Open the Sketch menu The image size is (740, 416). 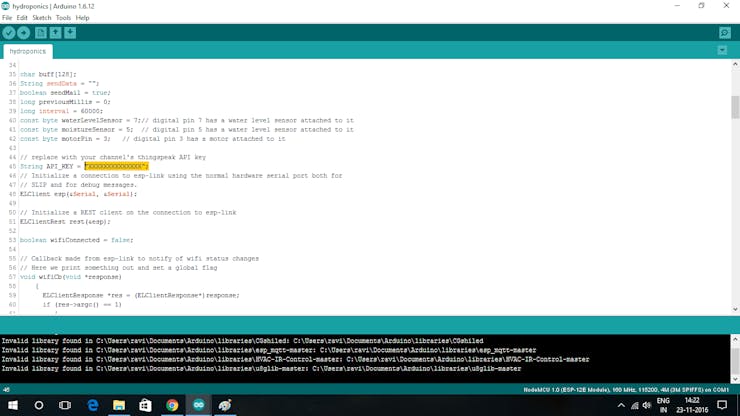click(42, 18)
